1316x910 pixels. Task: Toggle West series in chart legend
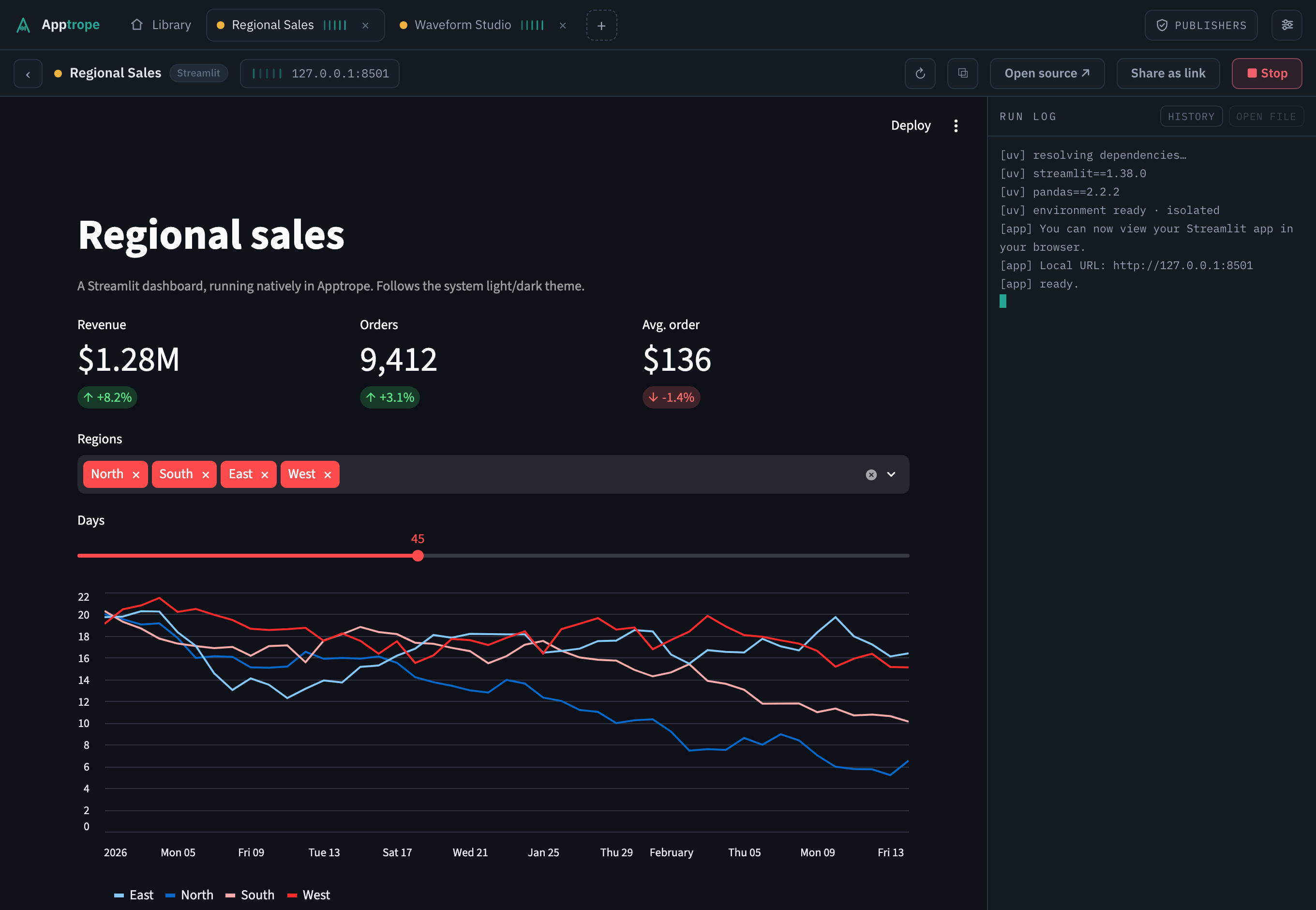tap(309, 895)
